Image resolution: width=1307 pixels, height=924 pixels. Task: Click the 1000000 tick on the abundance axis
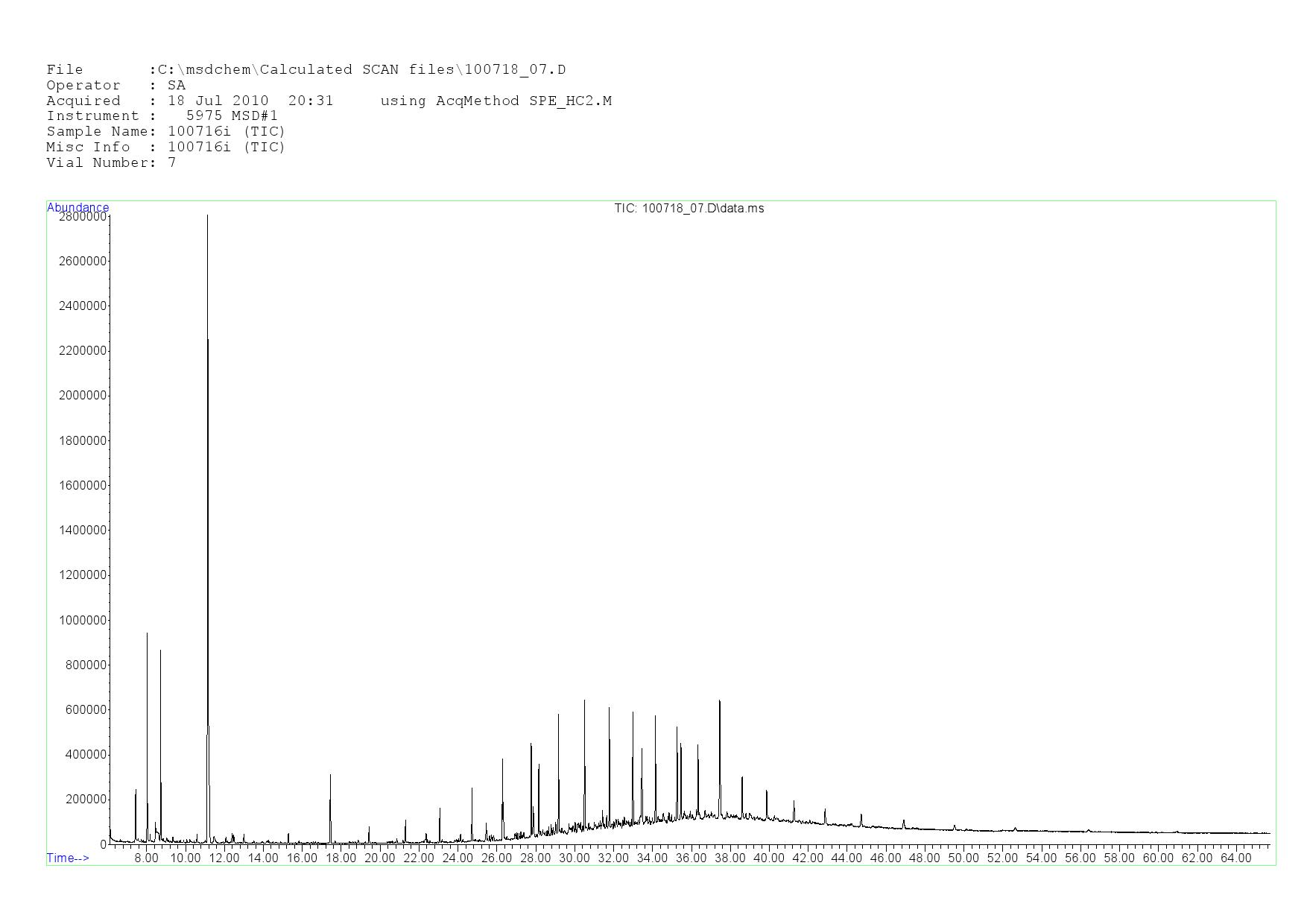tap(82, 620)
